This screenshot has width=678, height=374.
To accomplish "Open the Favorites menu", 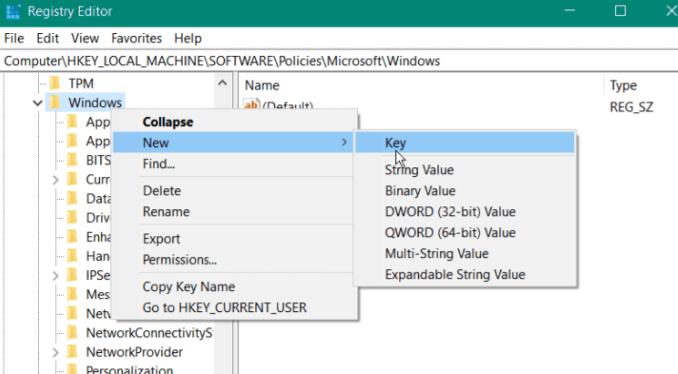I will pos(136,38).
